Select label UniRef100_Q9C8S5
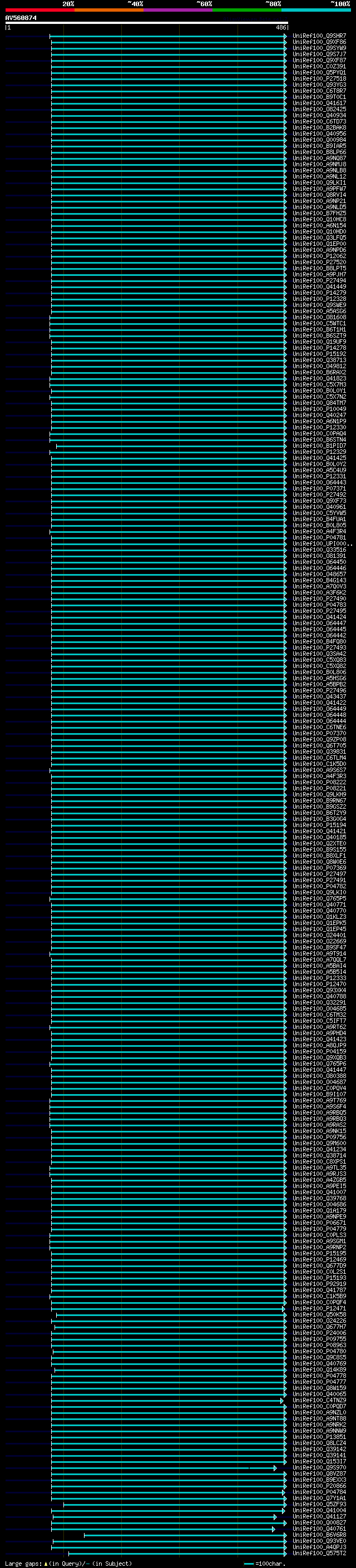 [x=319, y=1358]
